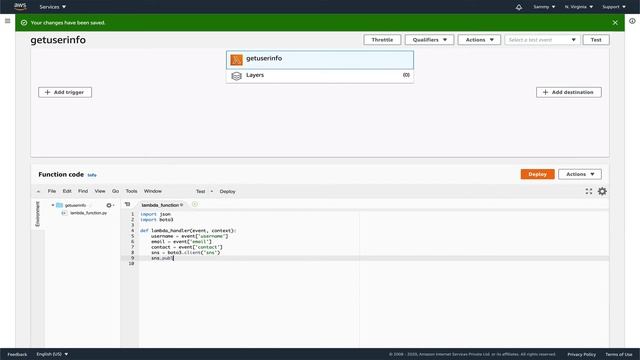Screen dimensions: 640x360
Task: Open the Sammy account menu
Action: coord(544,7)
